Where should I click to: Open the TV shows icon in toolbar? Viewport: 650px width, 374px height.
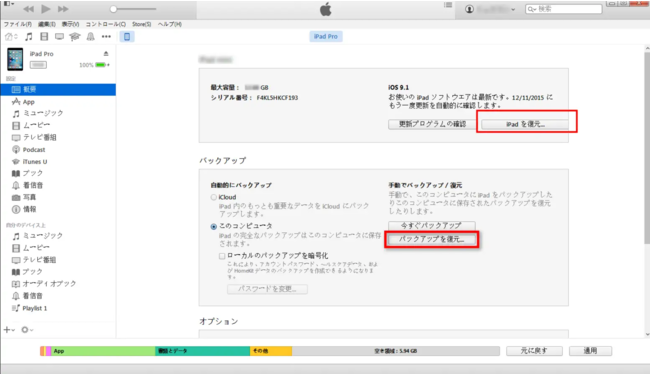[x=59, y=37]
